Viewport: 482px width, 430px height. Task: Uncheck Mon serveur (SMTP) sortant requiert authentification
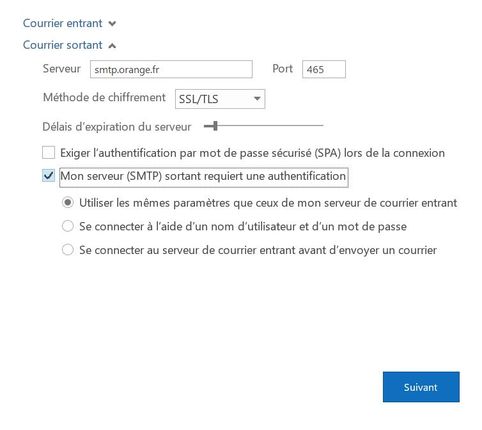pos(49,176)
